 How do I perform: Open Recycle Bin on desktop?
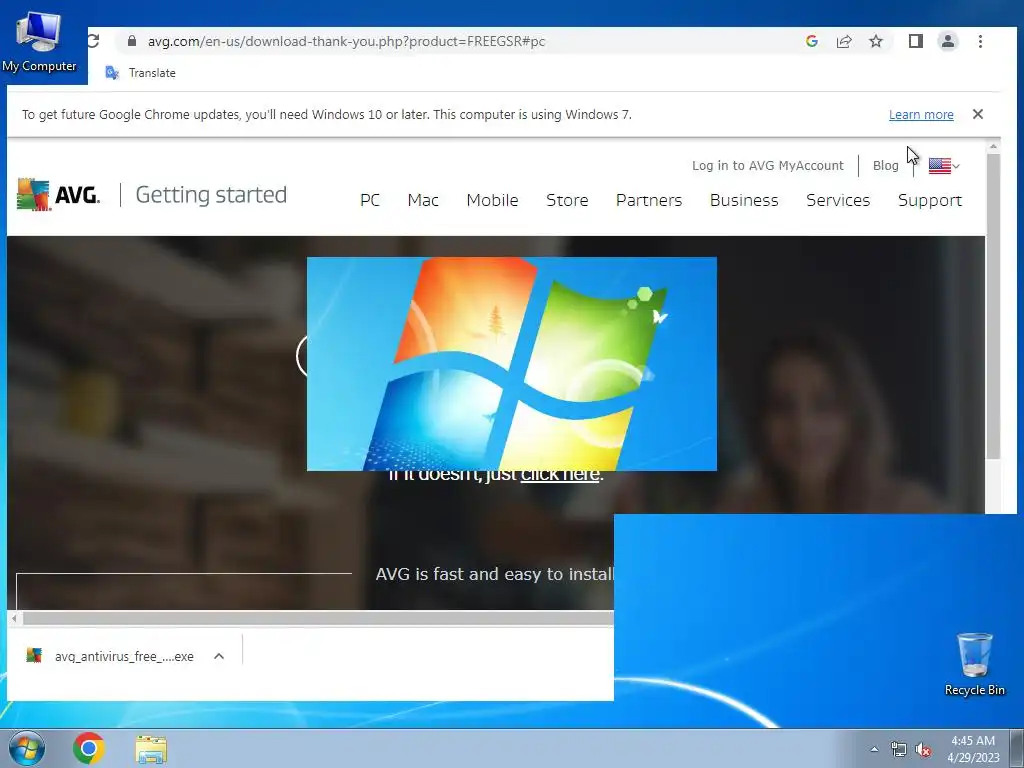click(x=974, y=664)
